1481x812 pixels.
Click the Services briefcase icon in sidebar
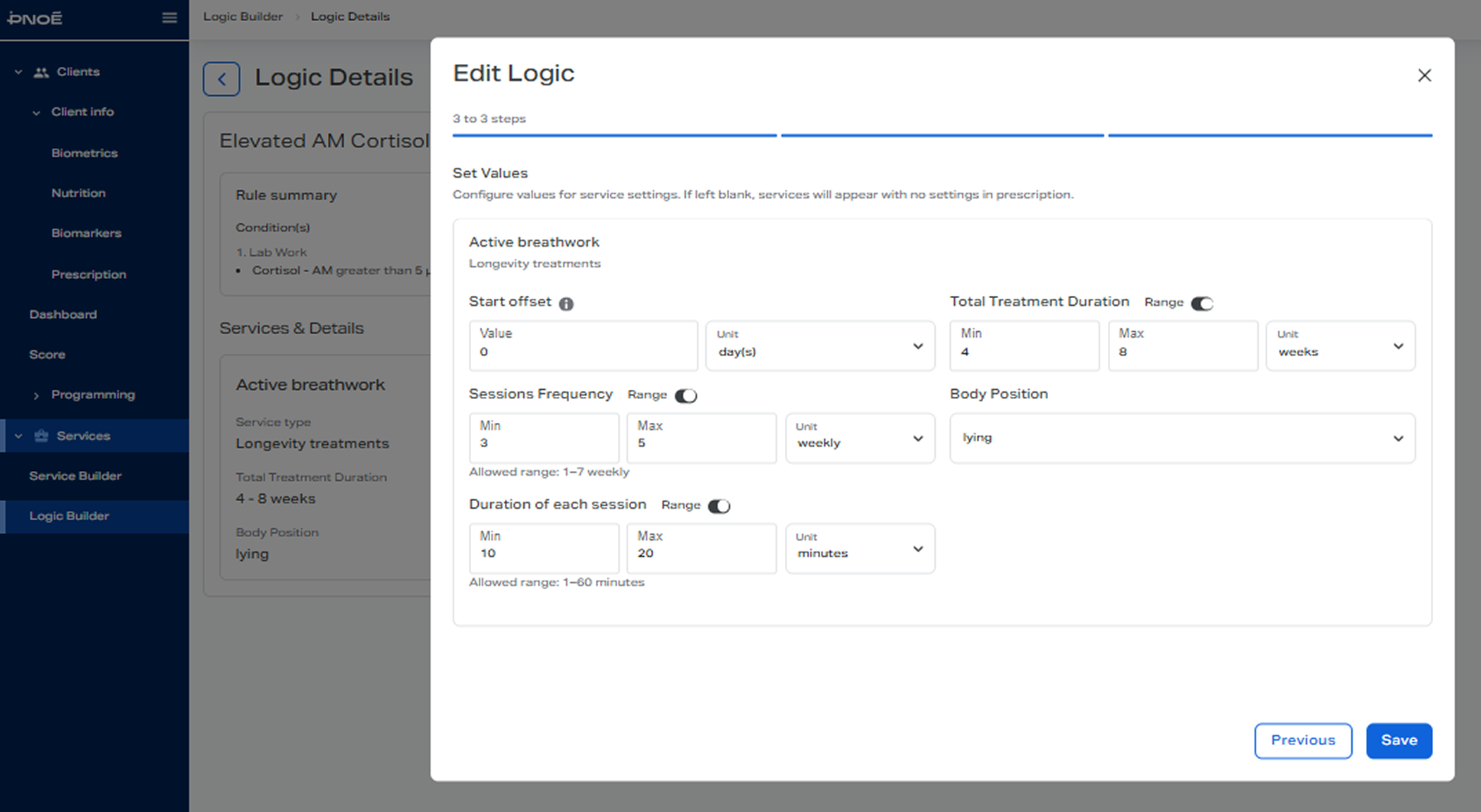(x=42, y=436)
